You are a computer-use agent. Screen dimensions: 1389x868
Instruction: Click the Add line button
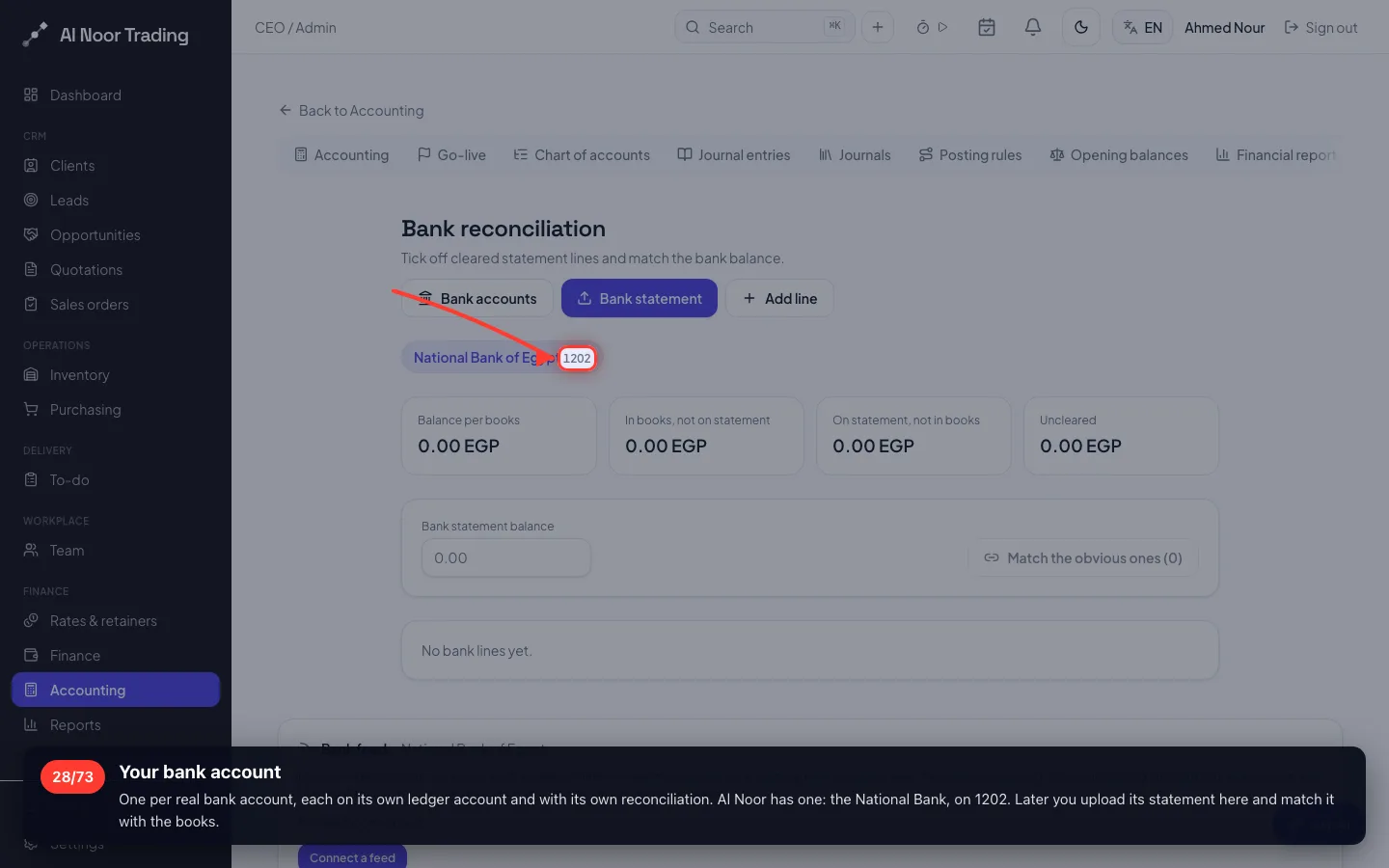pyautogui.click(x=779, y=298)
